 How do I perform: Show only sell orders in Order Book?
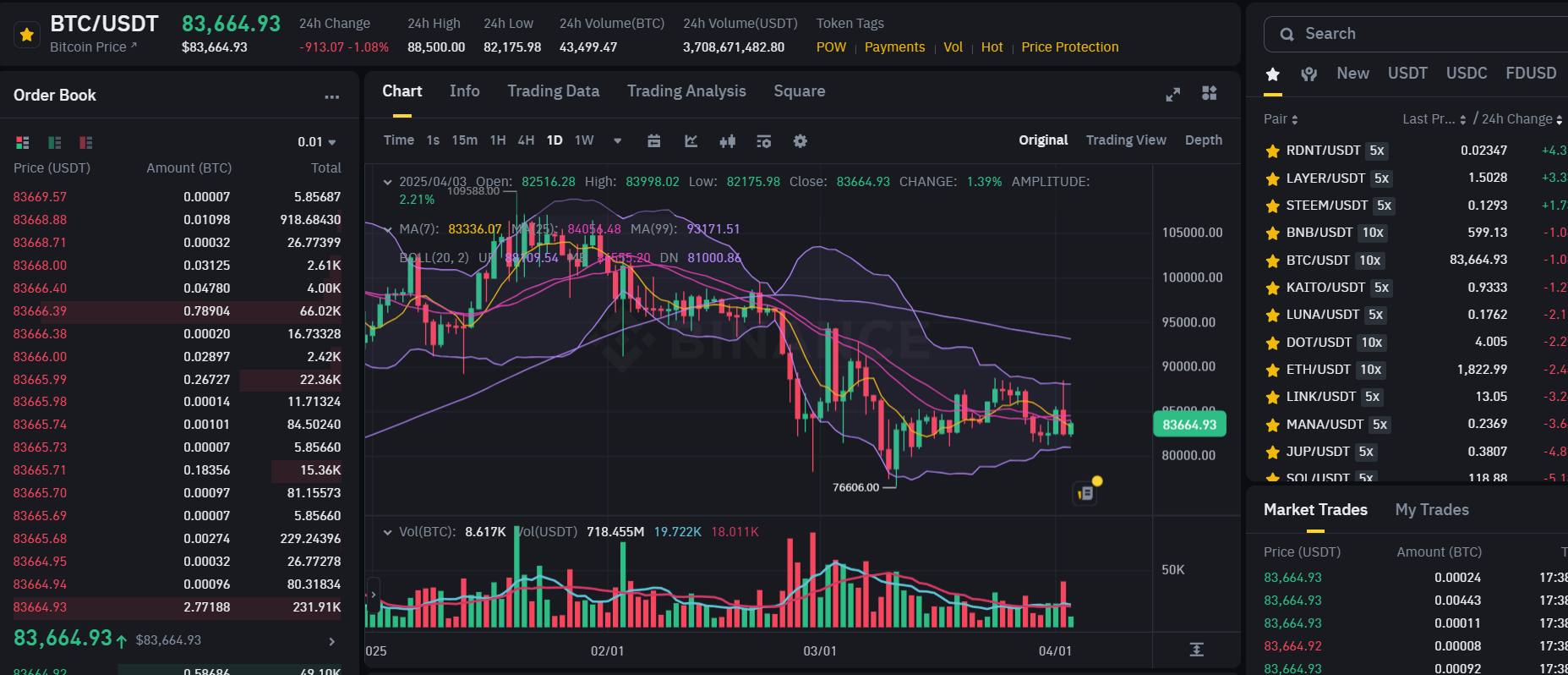click(86, 143)
